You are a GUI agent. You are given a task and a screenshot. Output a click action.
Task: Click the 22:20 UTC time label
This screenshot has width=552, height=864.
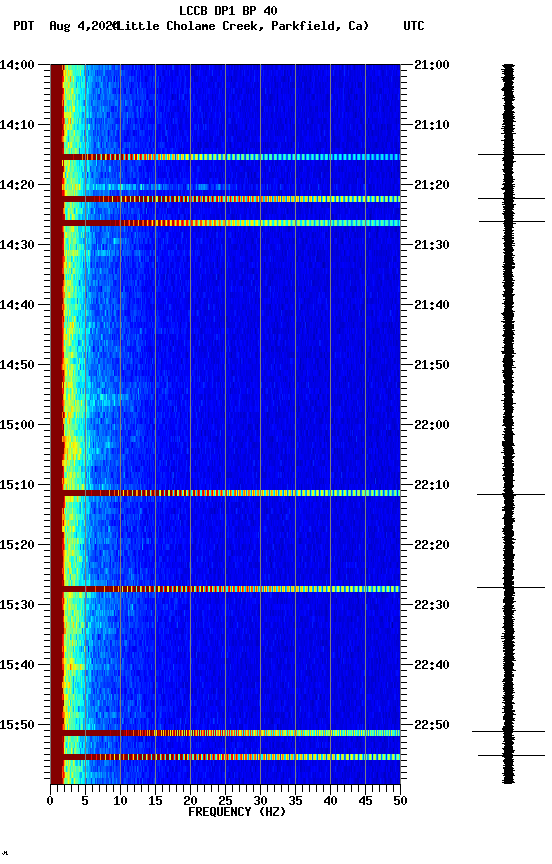[x=432, y=545]
